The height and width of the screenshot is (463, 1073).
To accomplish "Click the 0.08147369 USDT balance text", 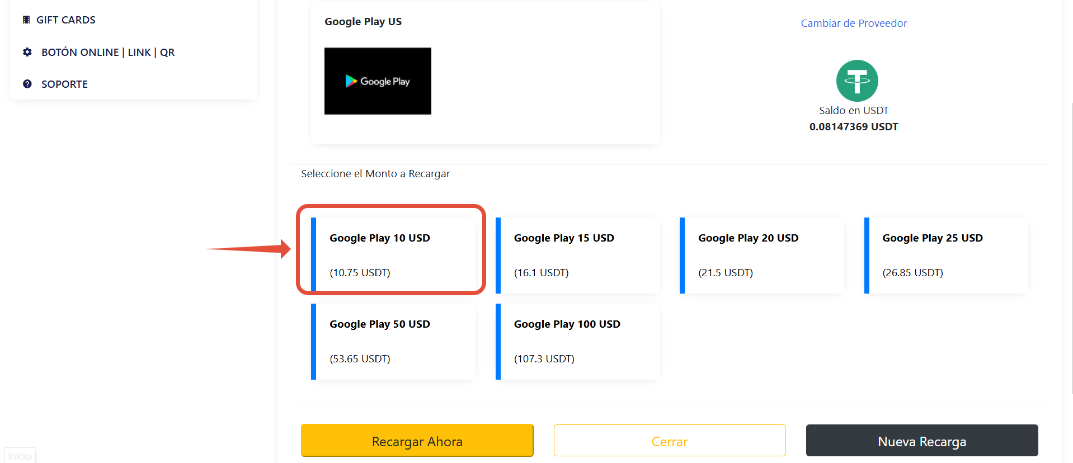I will point(854,127).
